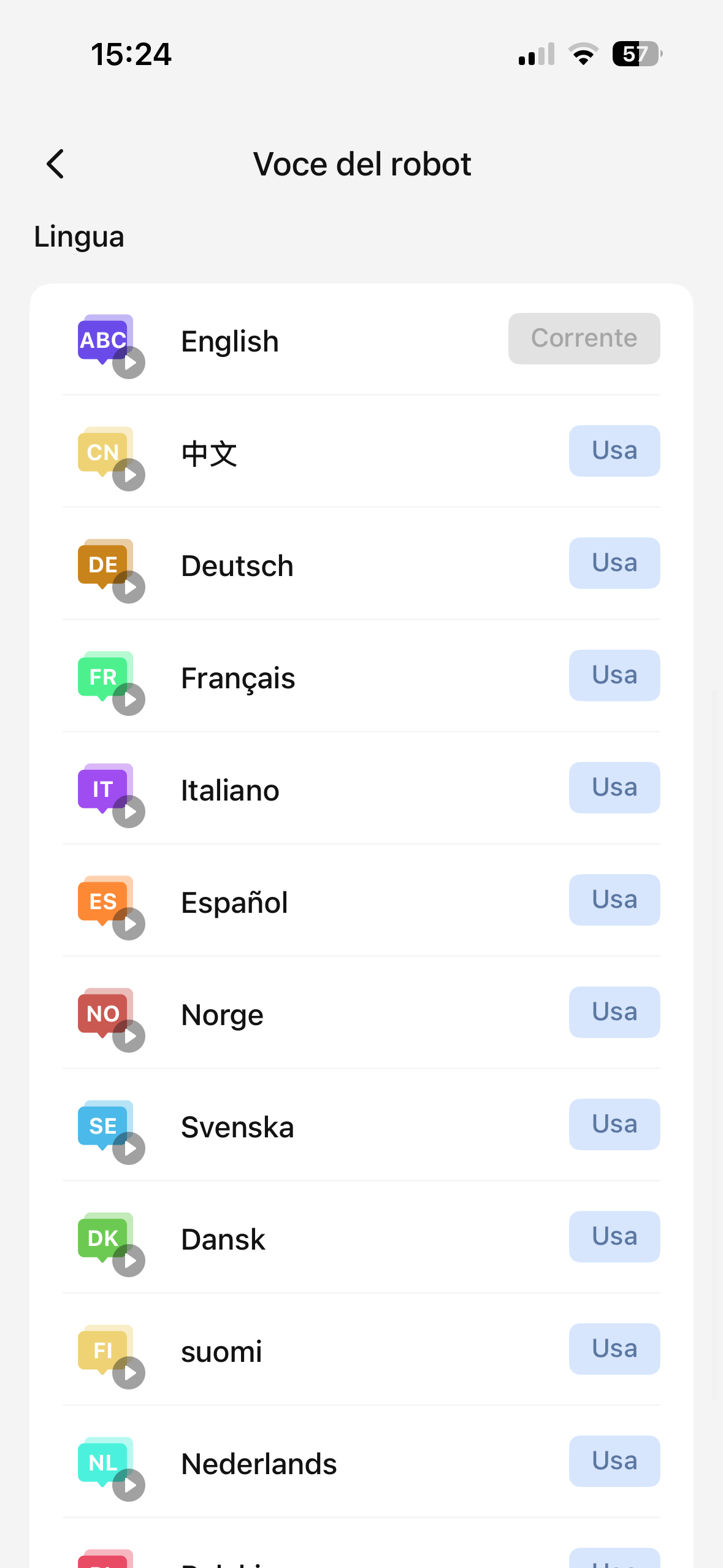
Task: Preview the Italiano IT voice icon
Action: coord(128,812)
